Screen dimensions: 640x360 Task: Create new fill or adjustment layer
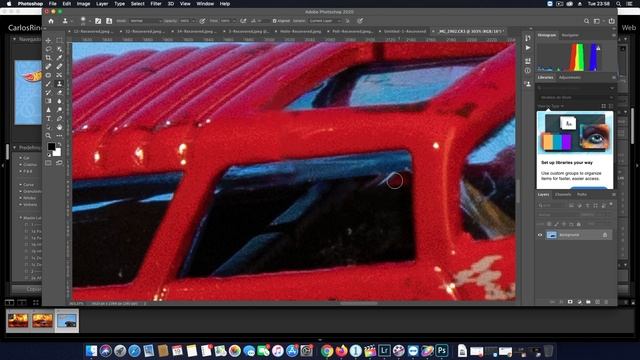tap(579, 302)
